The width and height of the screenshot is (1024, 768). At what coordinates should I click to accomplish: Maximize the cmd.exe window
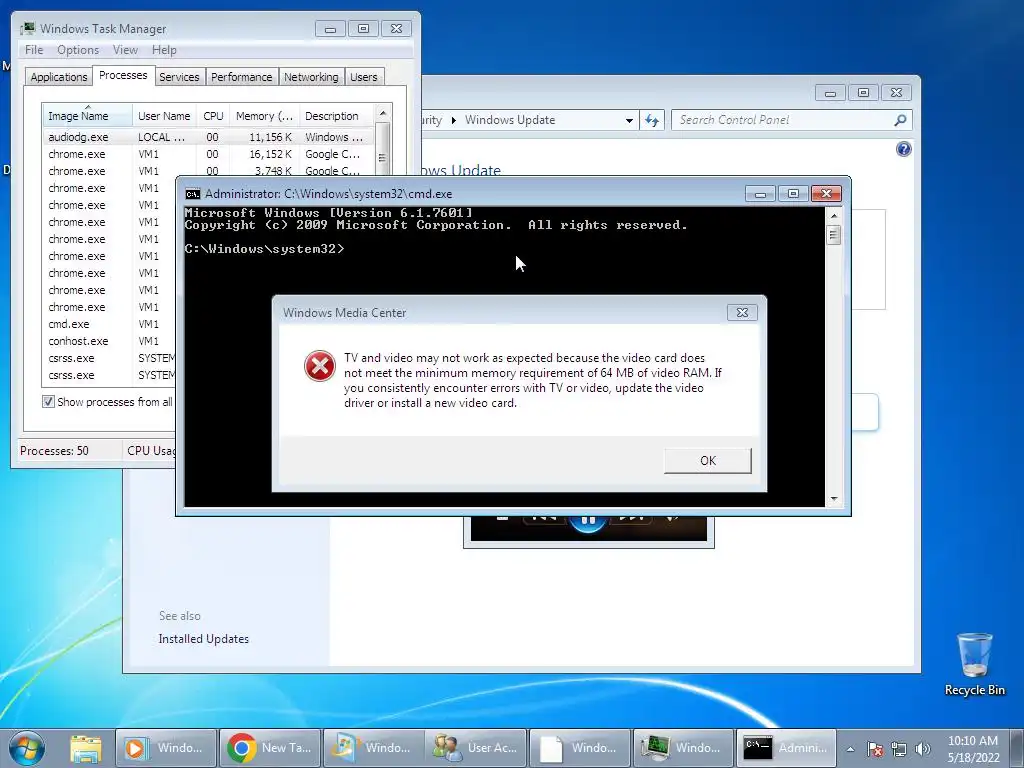pos(793,194)
